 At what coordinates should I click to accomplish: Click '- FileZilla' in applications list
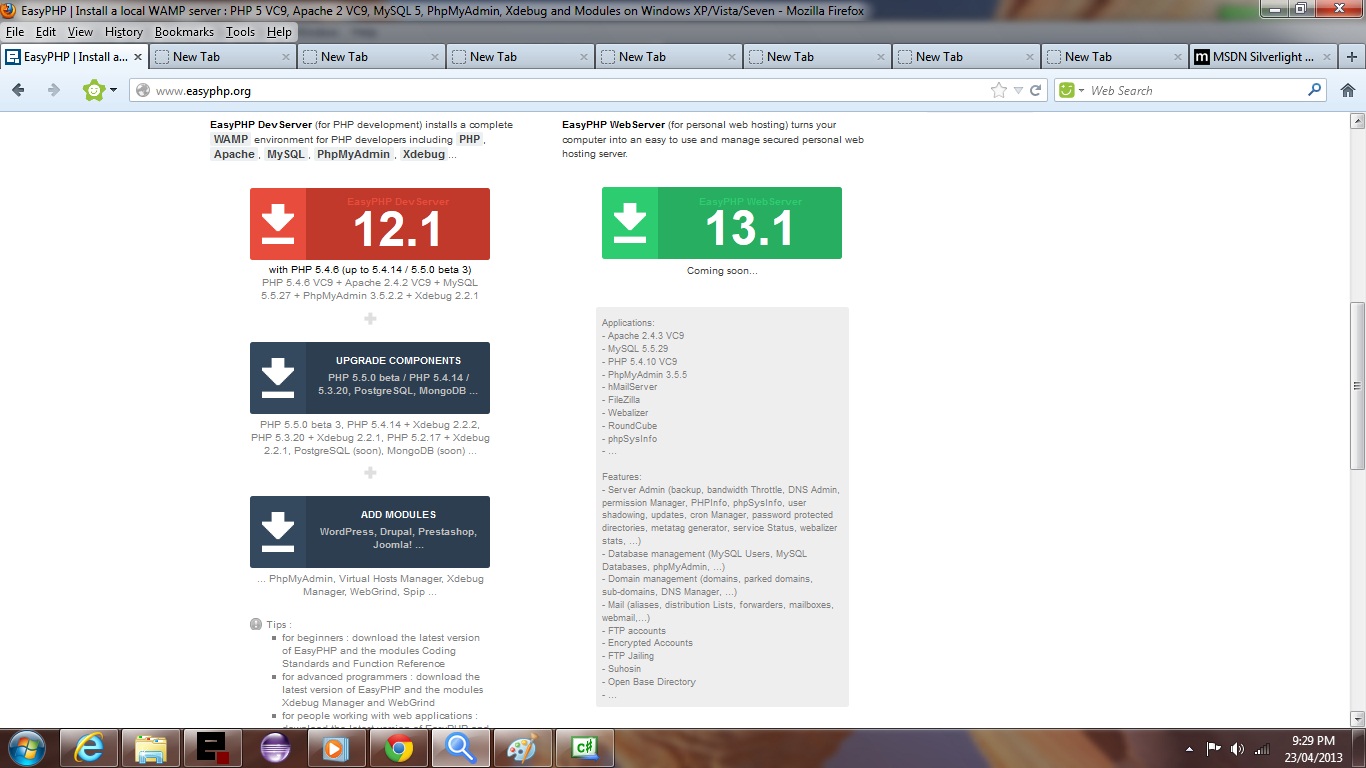[x=623, y=400]
